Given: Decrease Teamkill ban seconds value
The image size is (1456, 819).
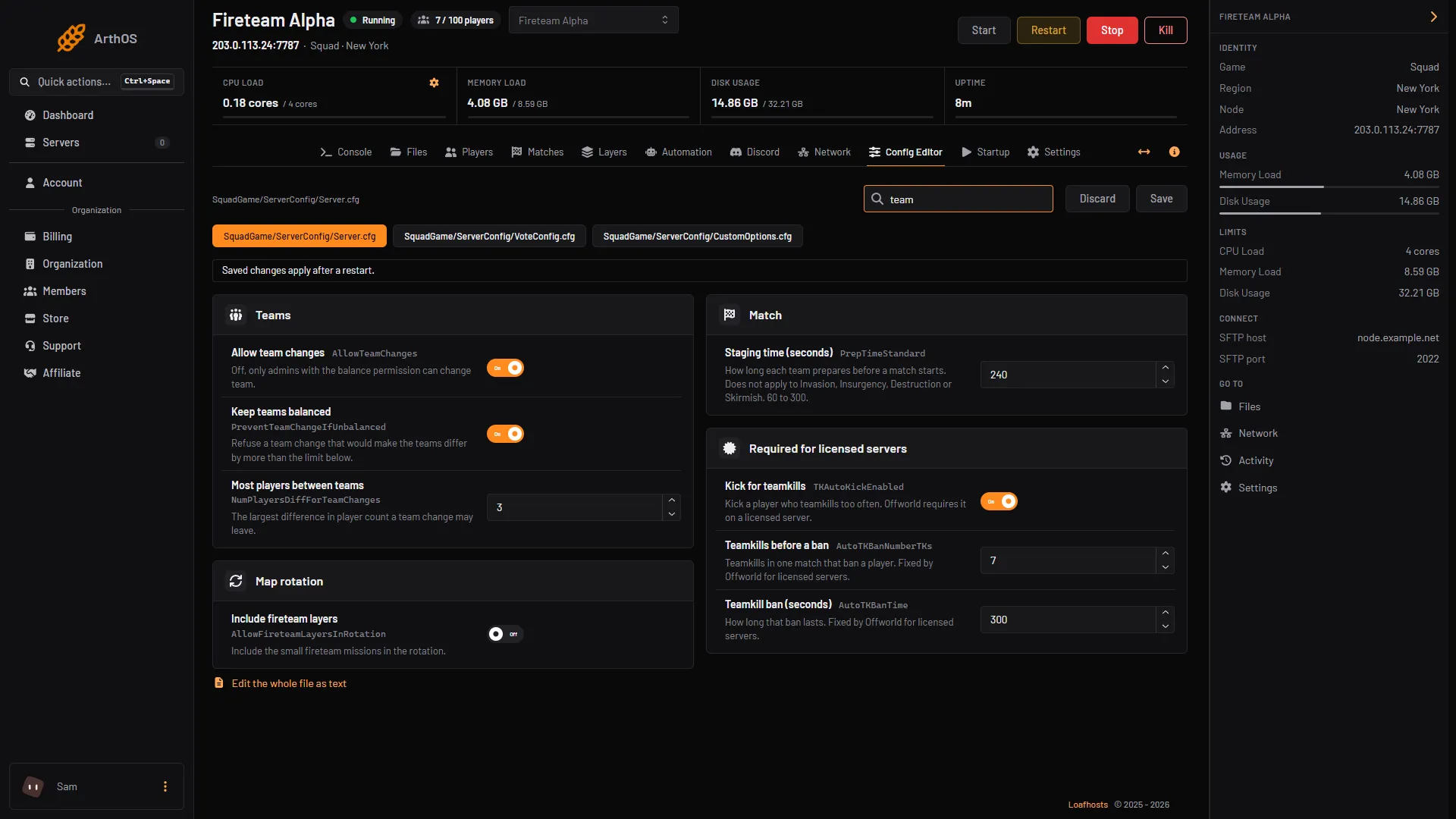Looking at the screenshot, I should 1165,626.
